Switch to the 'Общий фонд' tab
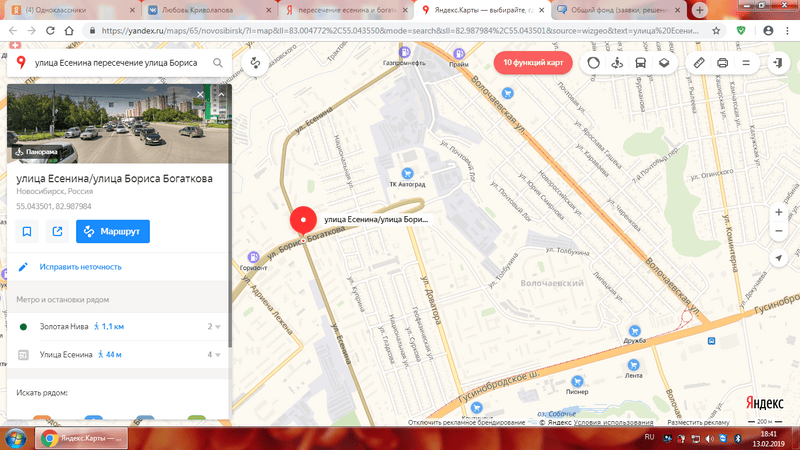 tap(619, 10)
